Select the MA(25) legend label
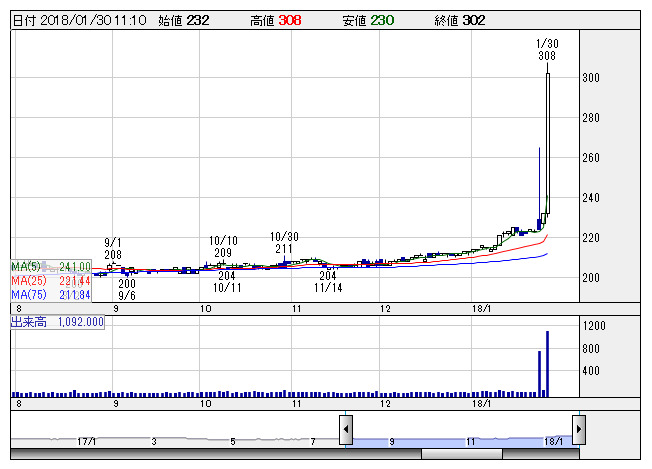This screenshot has height=469, width=652. point(51,281)
